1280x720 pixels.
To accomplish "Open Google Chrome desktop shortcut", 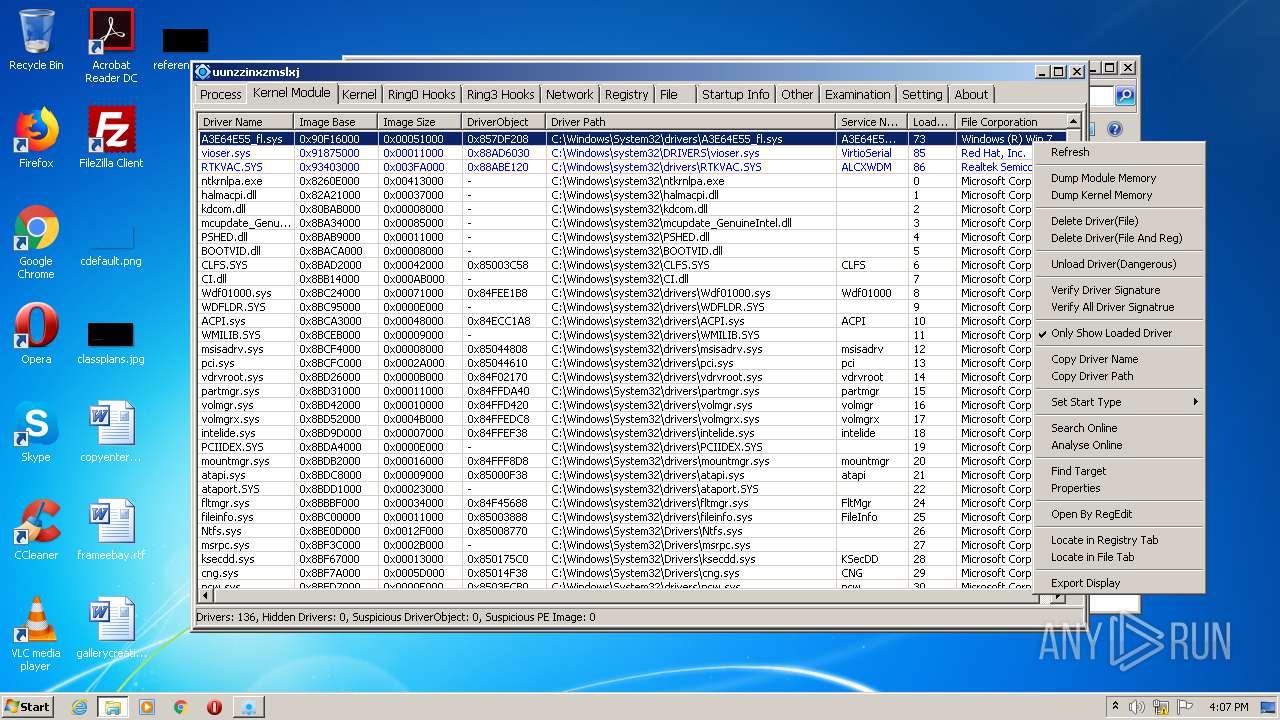I will click(x=36, y=243).
